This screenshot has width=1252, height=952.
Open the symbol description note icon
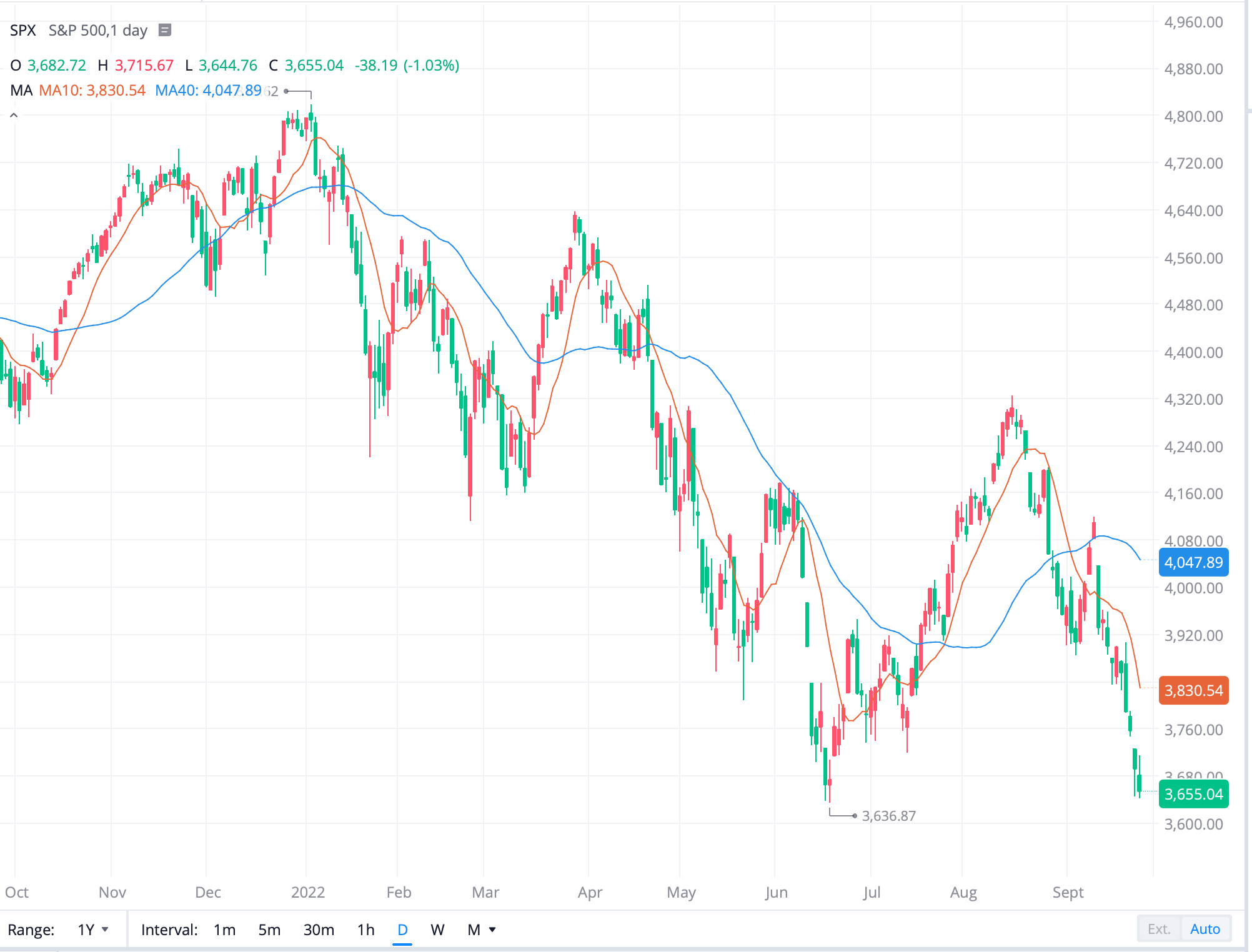[163, 30]
